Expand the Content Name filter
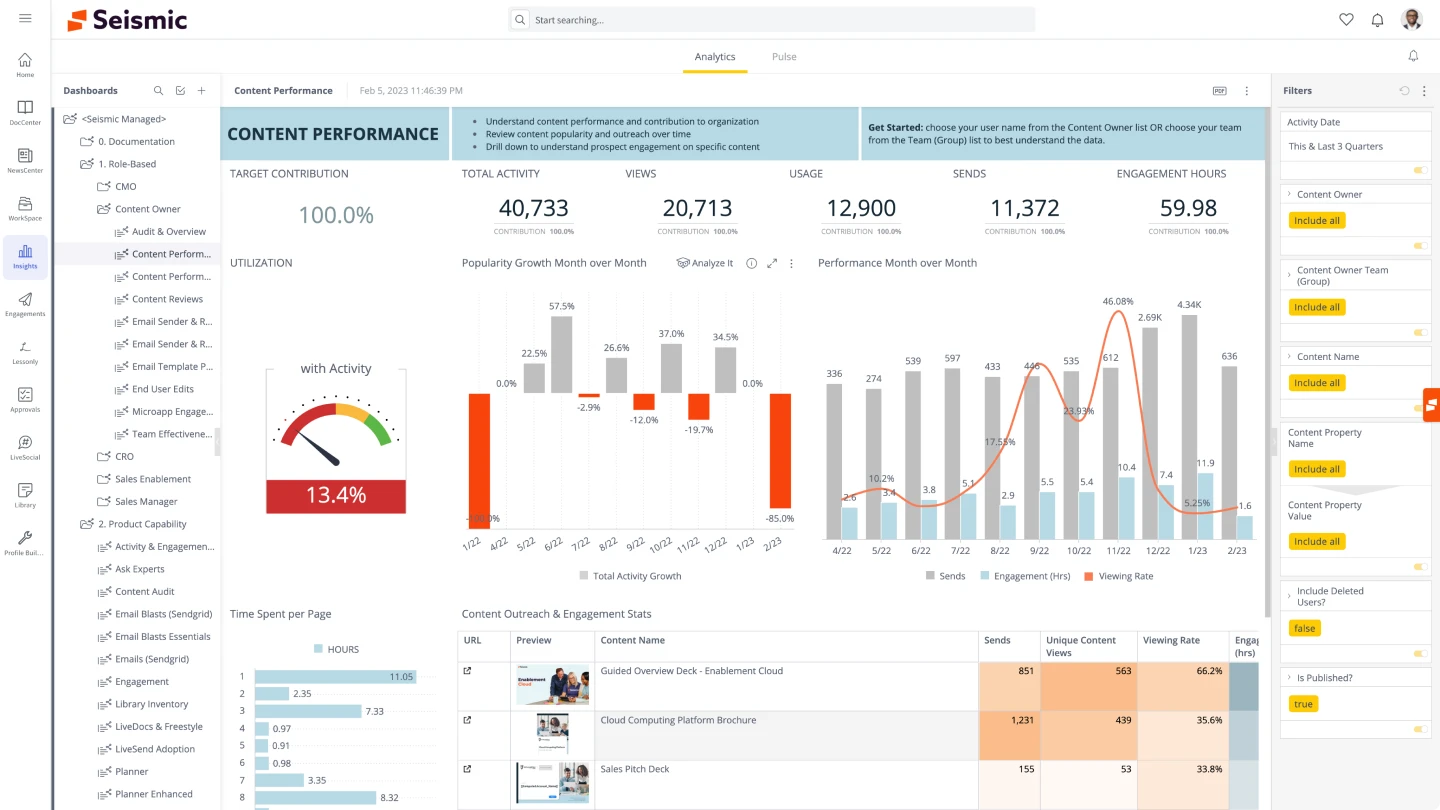This screenshot has height=810, width=1440. pos(1289,356)
